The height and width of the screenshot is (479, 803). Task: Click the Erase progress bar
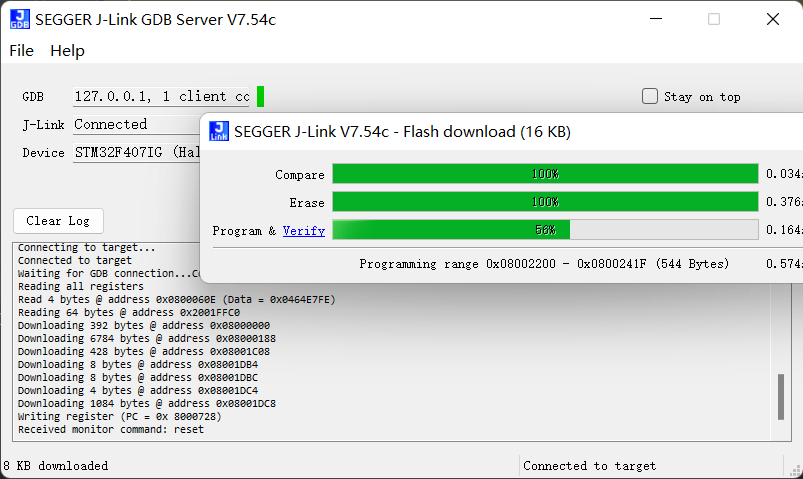(x=545, y=202)
